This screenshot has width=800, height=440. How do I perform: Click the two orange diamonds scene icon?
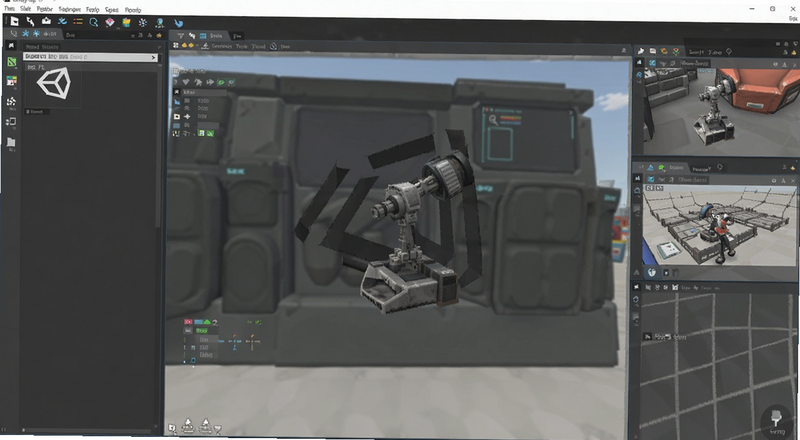click(188, 46)
